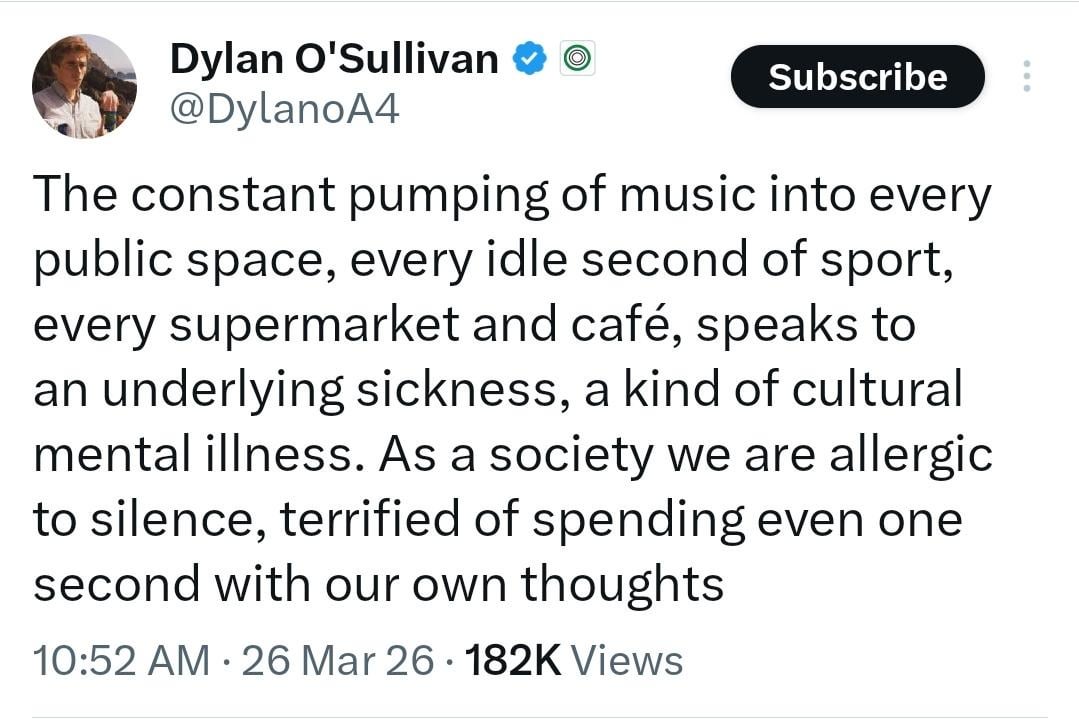Click the line starting "to silence, terrified"
1079x719 pixels.
click(x=497, y=520)
